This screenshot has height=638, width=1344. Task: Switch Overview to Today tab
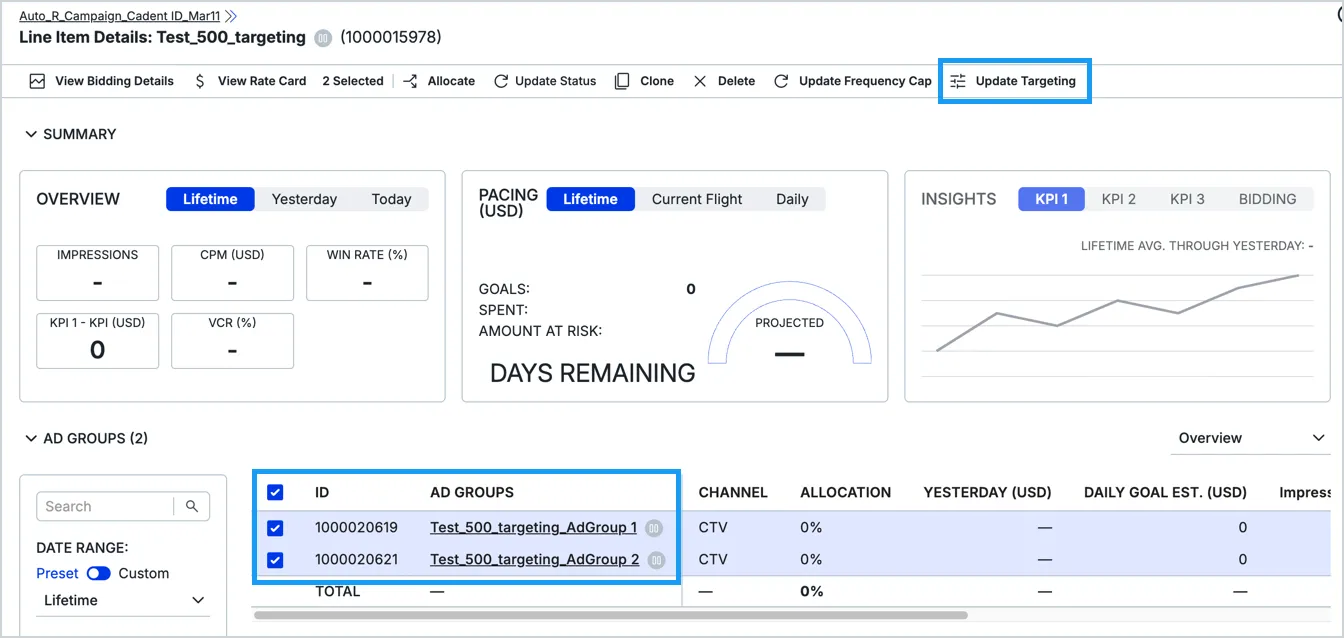point(391,199)
